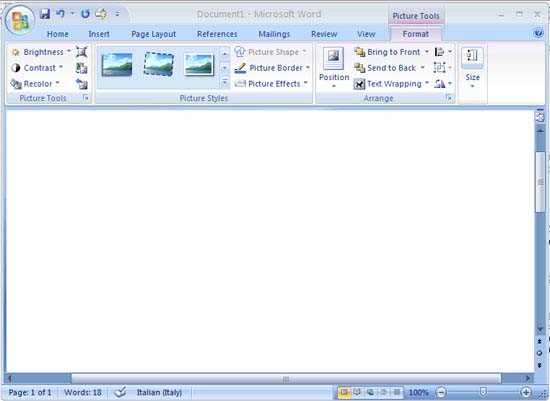Click the zoom slider handle
The width and height of the screenshot is (550, 401).
pyautogui.click(x=483, y=392)
